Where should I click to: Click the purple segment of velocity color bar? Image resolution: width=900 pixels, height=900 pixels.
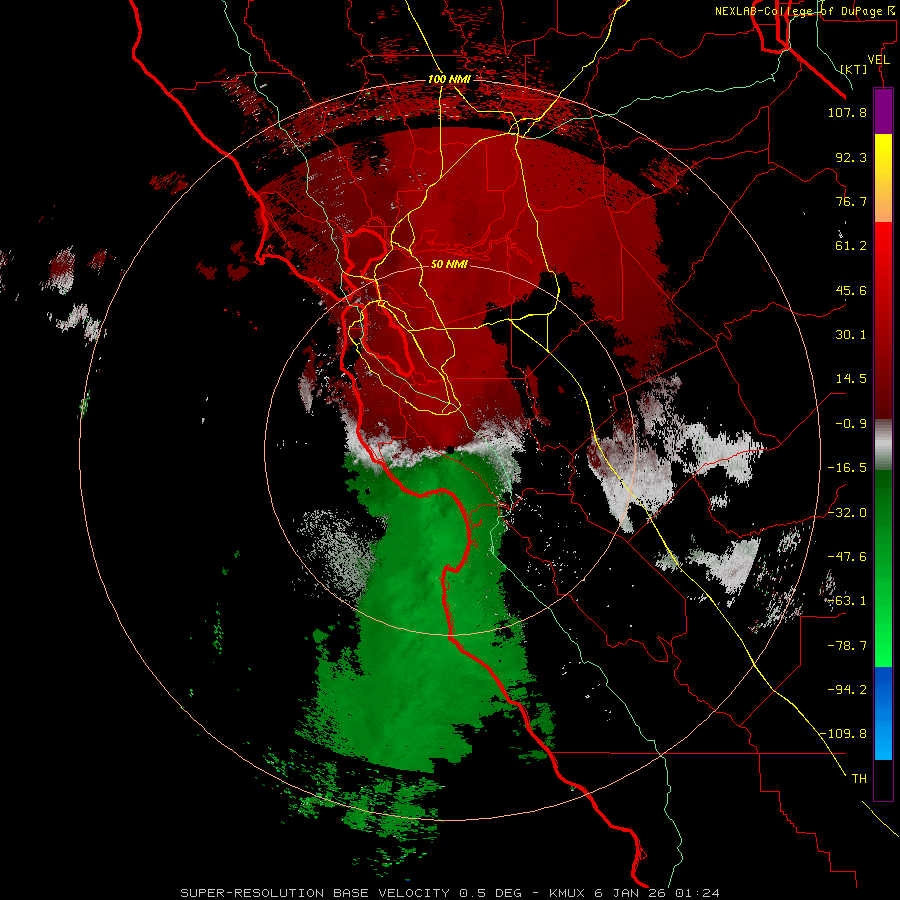pyautogui.click(x=883, y=111)
